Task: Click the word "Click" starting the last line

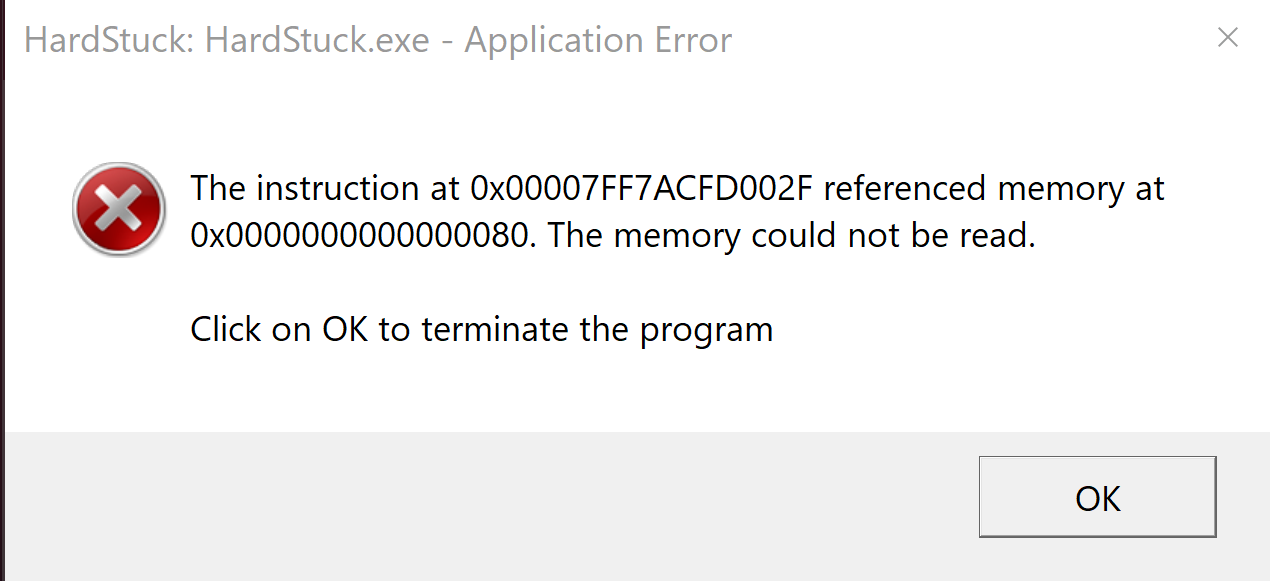Action: [226, 329]
